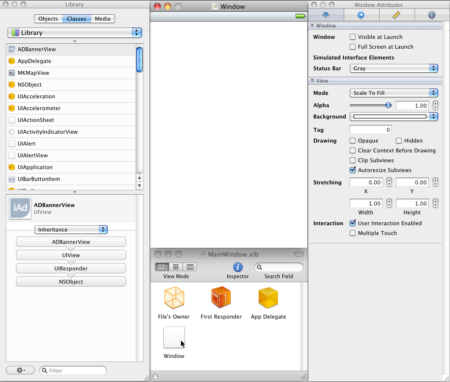450x382 pixels.
Task: Click the gear action button in Library
Action: click(x=20, y=370)
